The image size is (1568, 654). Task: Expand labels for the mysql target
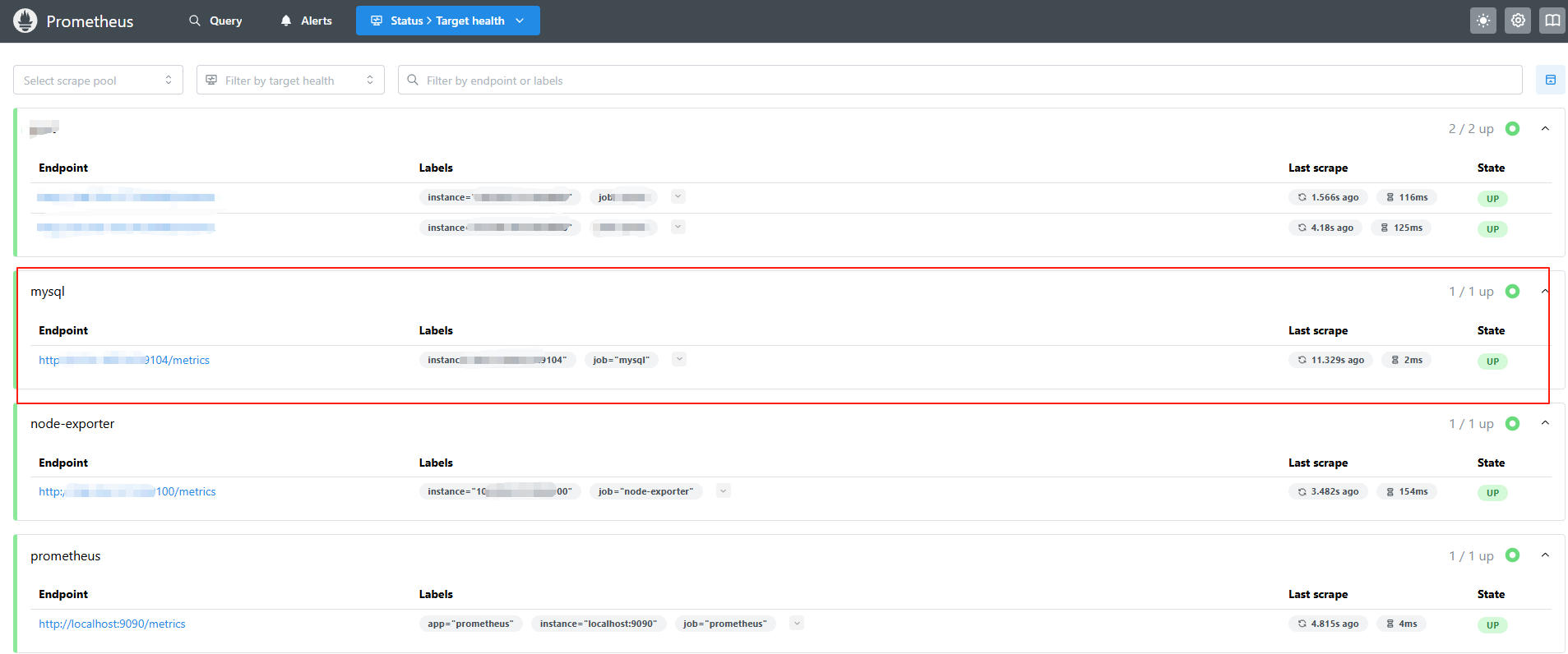tap(679, 359)
